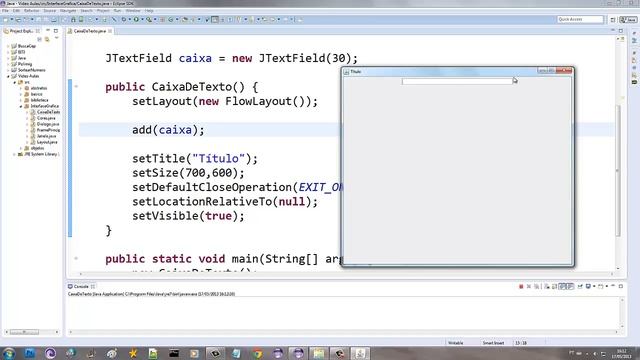Click the Project Explorer horizontal scrollbar
This screenshot has height=360, width=640.
pyautogui.click(x=24, y=332)
